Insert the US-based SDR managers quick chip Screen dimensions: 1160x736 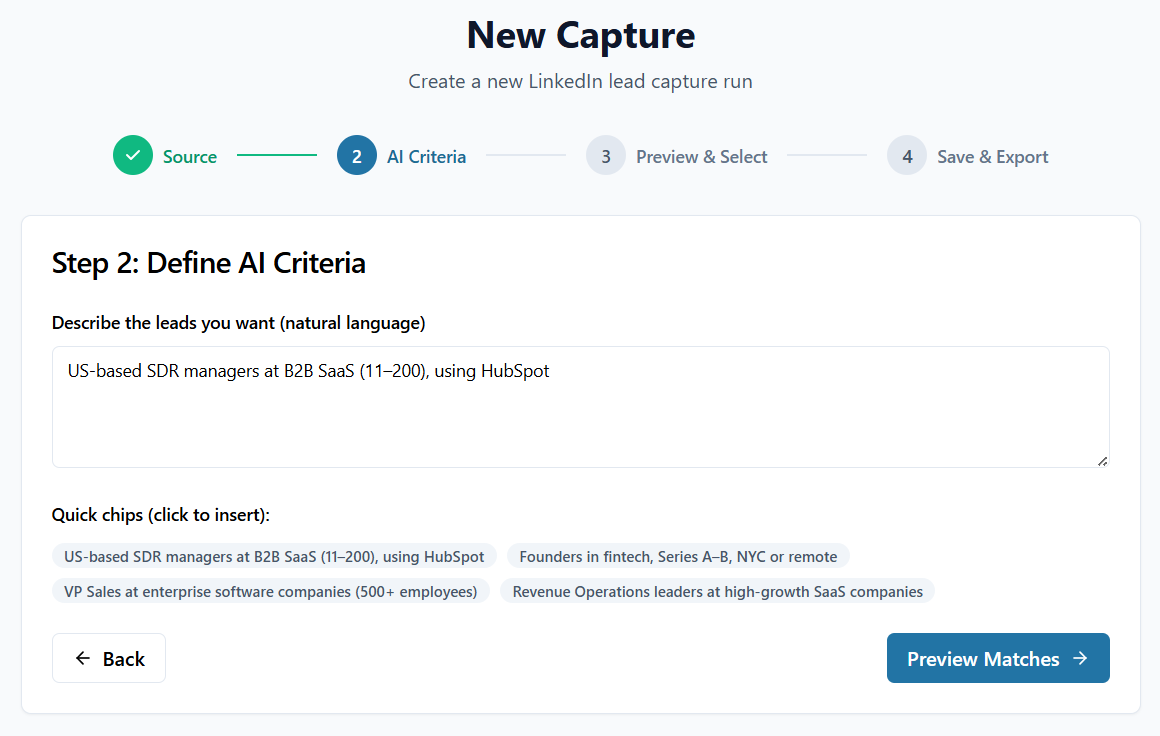274,556
